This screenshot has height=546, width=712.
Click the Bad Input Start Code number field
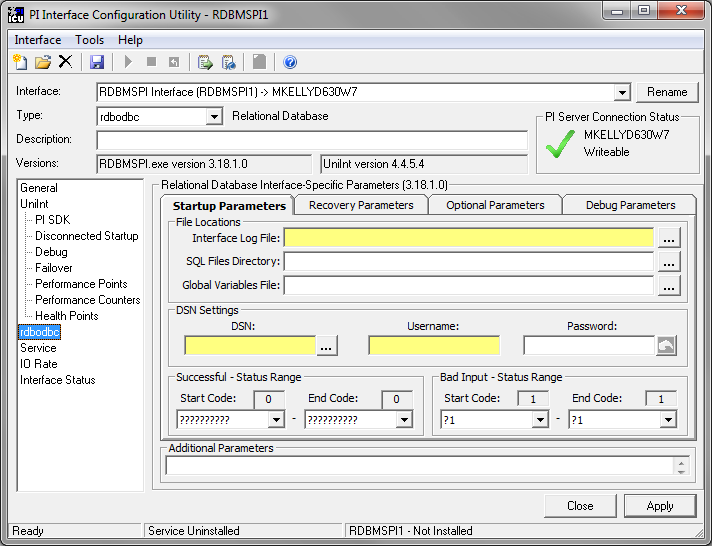click(533, 399)
